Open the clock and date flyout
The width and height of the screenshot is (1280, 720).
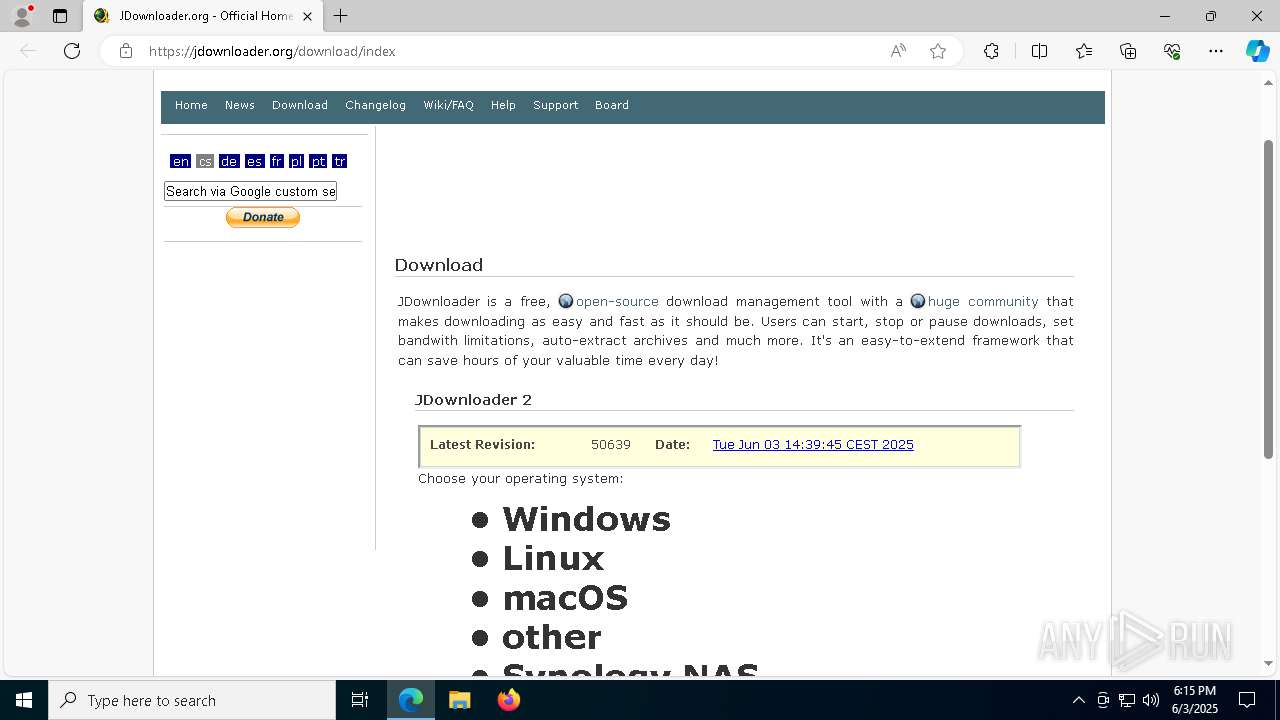click(1196, 700)
